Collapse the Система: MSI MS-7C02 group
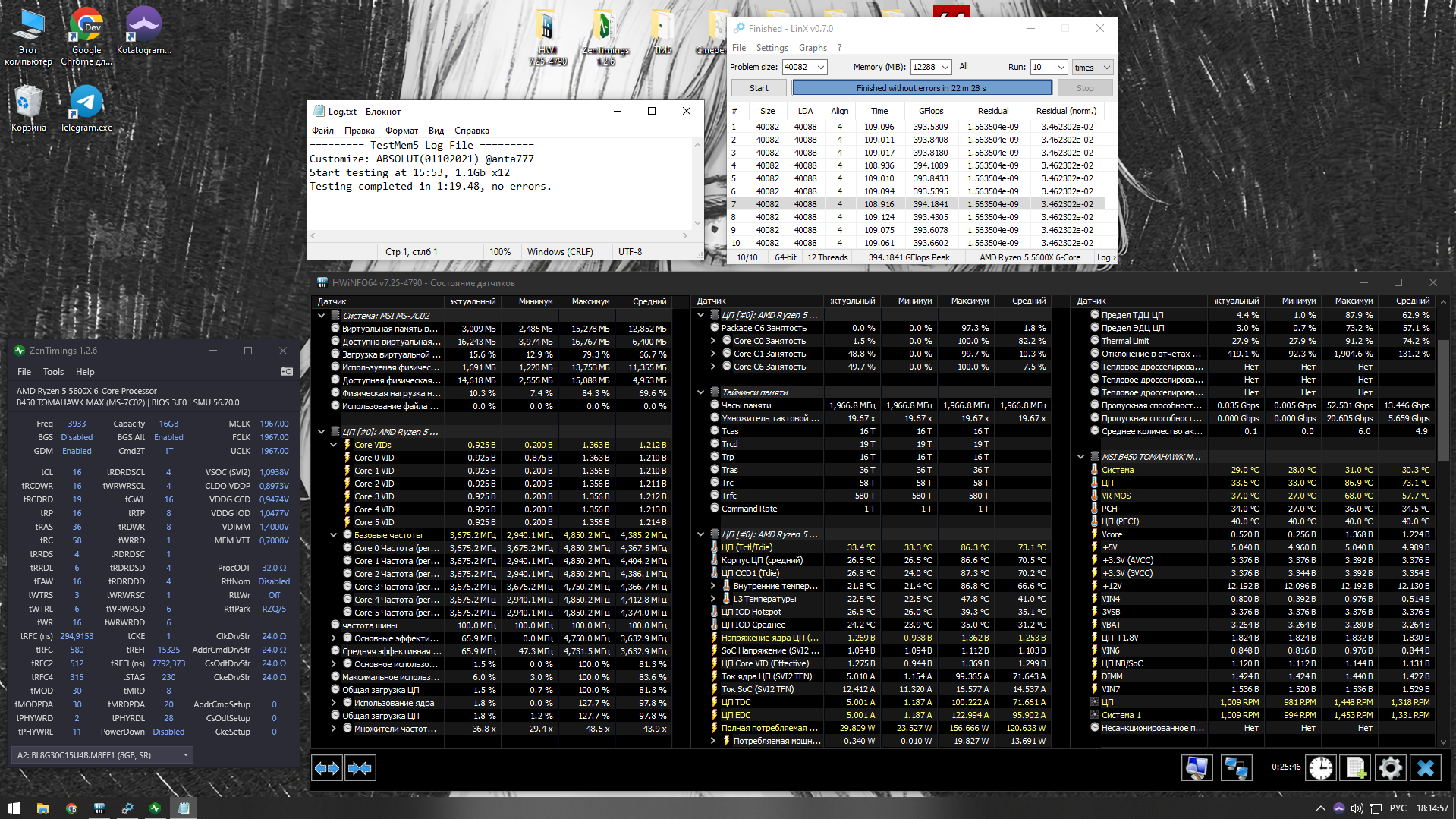1456x819 pixels. 322,316
